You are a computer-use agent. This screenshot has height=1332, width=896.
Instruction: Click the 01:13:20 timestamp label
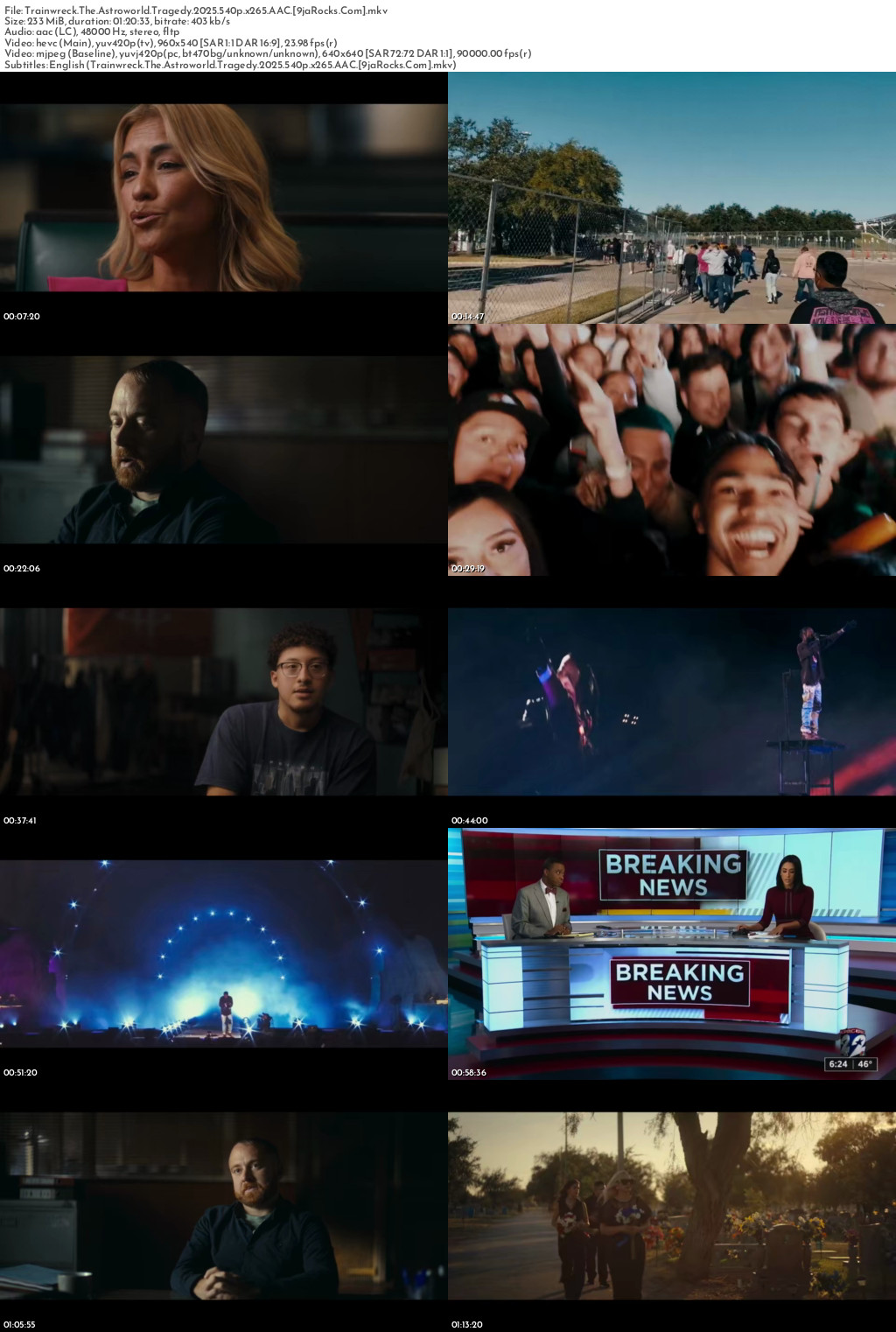coord(469,1324)
